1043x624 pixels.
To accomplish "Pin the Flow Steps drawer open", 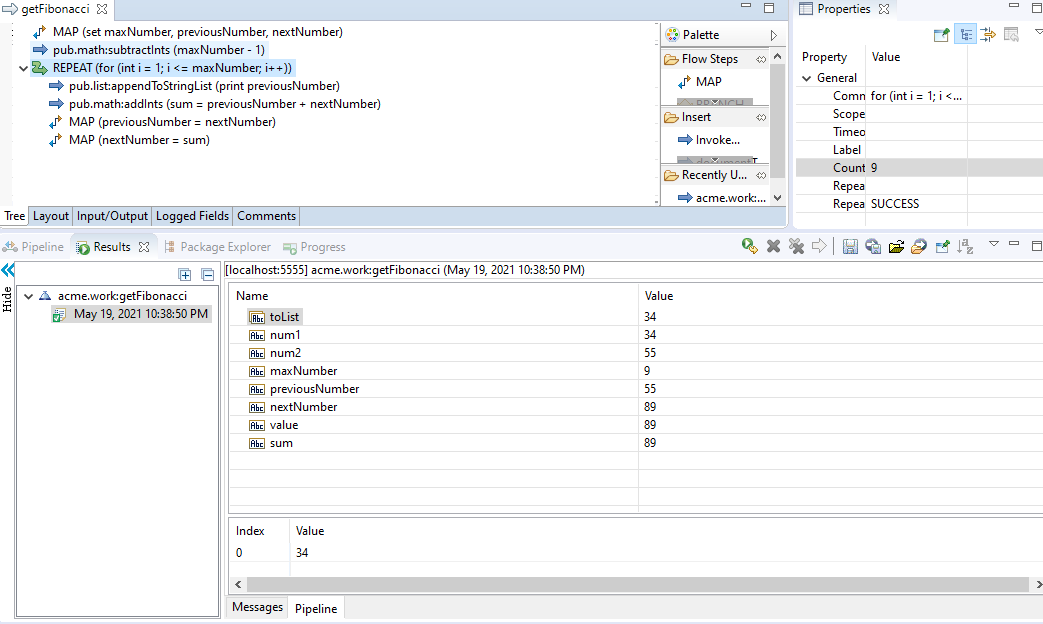I will click(x=761, y=59).
